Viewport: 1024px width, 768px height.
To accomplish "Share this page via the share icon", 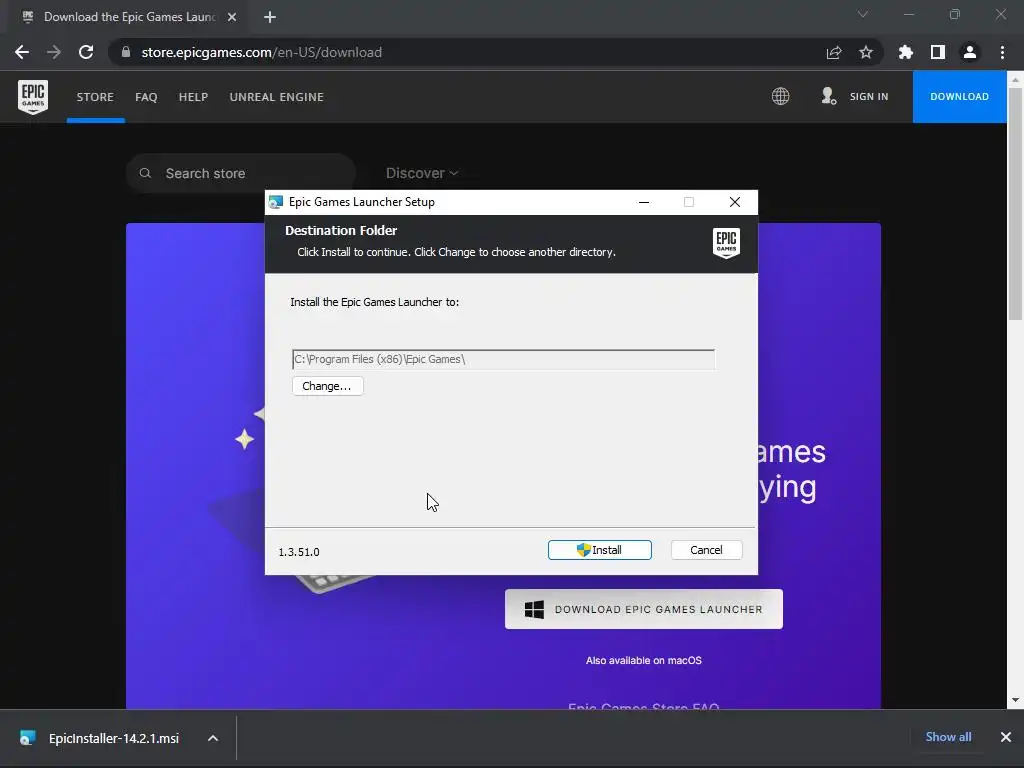I will click(833, 52).
